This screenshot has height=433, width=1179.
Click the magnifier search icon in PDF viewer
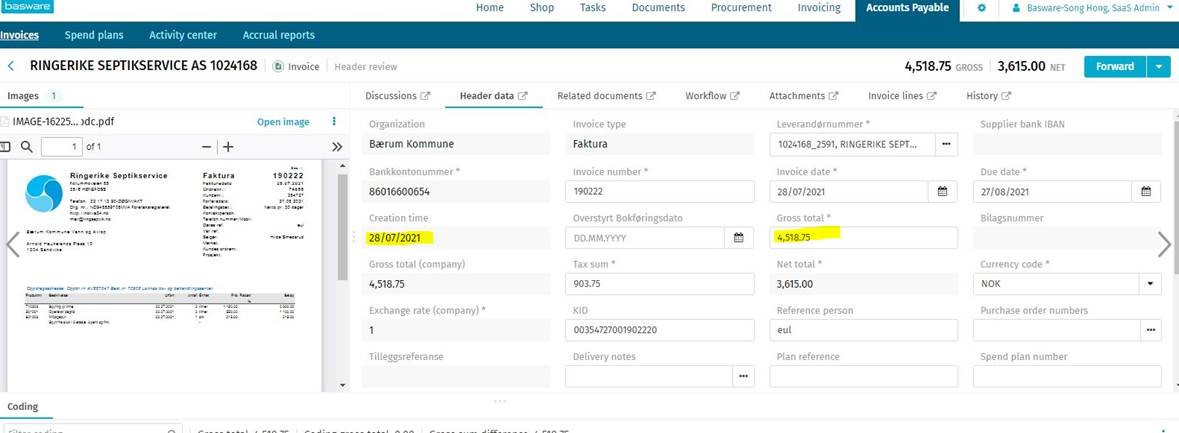(x=26, y=147)
